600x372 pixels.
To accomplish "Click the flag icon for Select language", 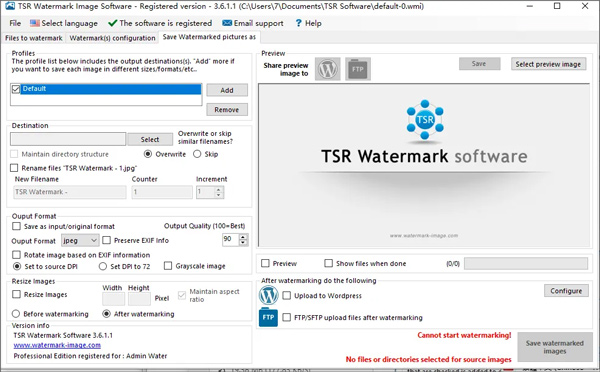I will [35, 23].
